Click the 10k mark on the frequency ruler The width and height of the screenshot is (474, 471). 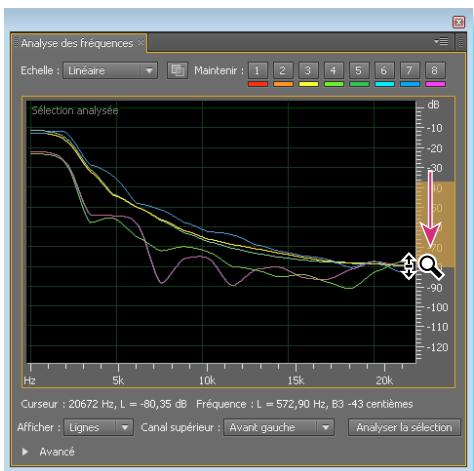tap(207, 380)
